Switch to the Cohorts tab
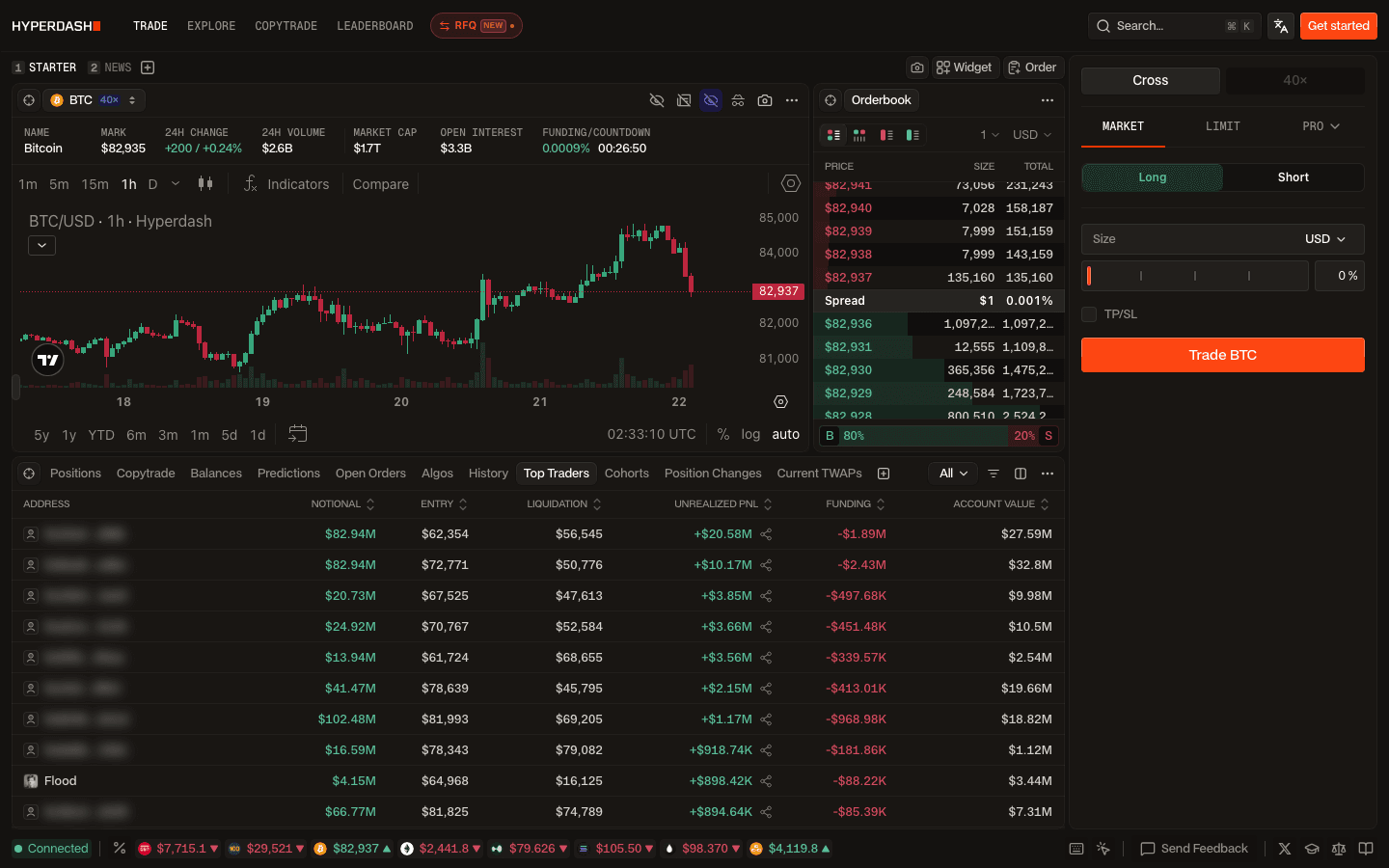Image resolution: width=1389 pixels, height=868 pixels. click(x=627, y=474)
